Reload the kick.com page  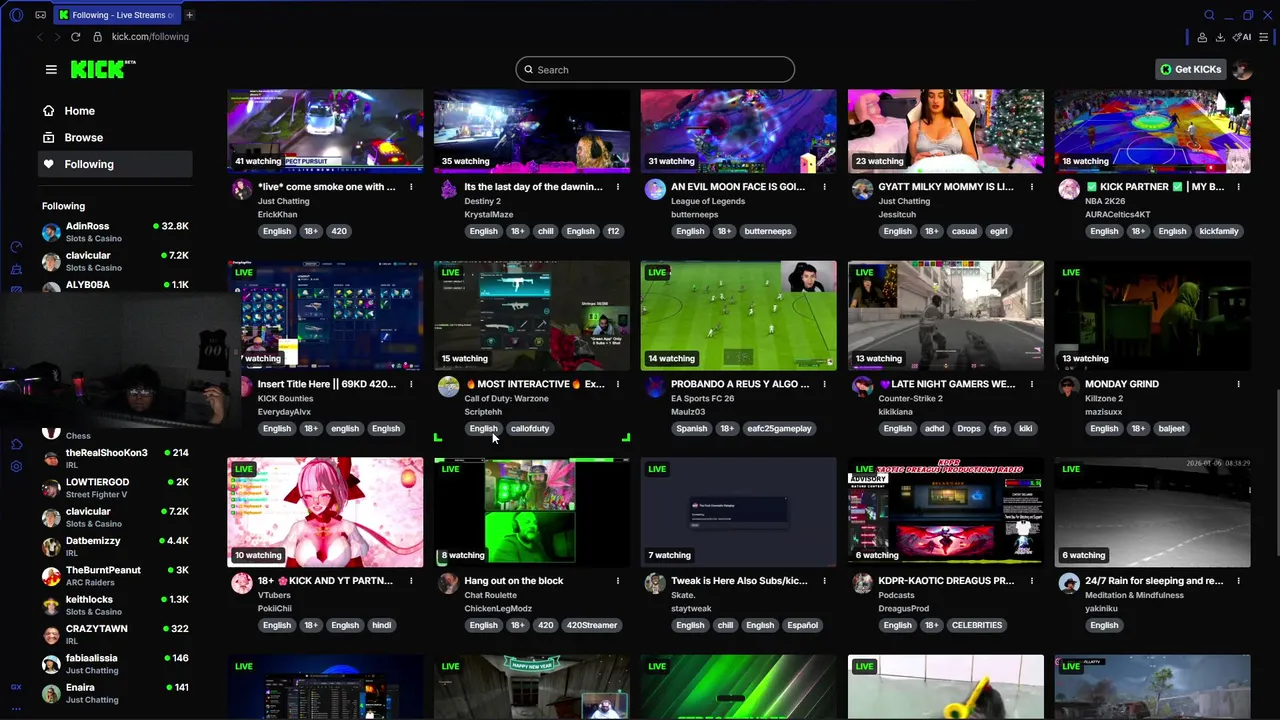(x=75, y=37)
